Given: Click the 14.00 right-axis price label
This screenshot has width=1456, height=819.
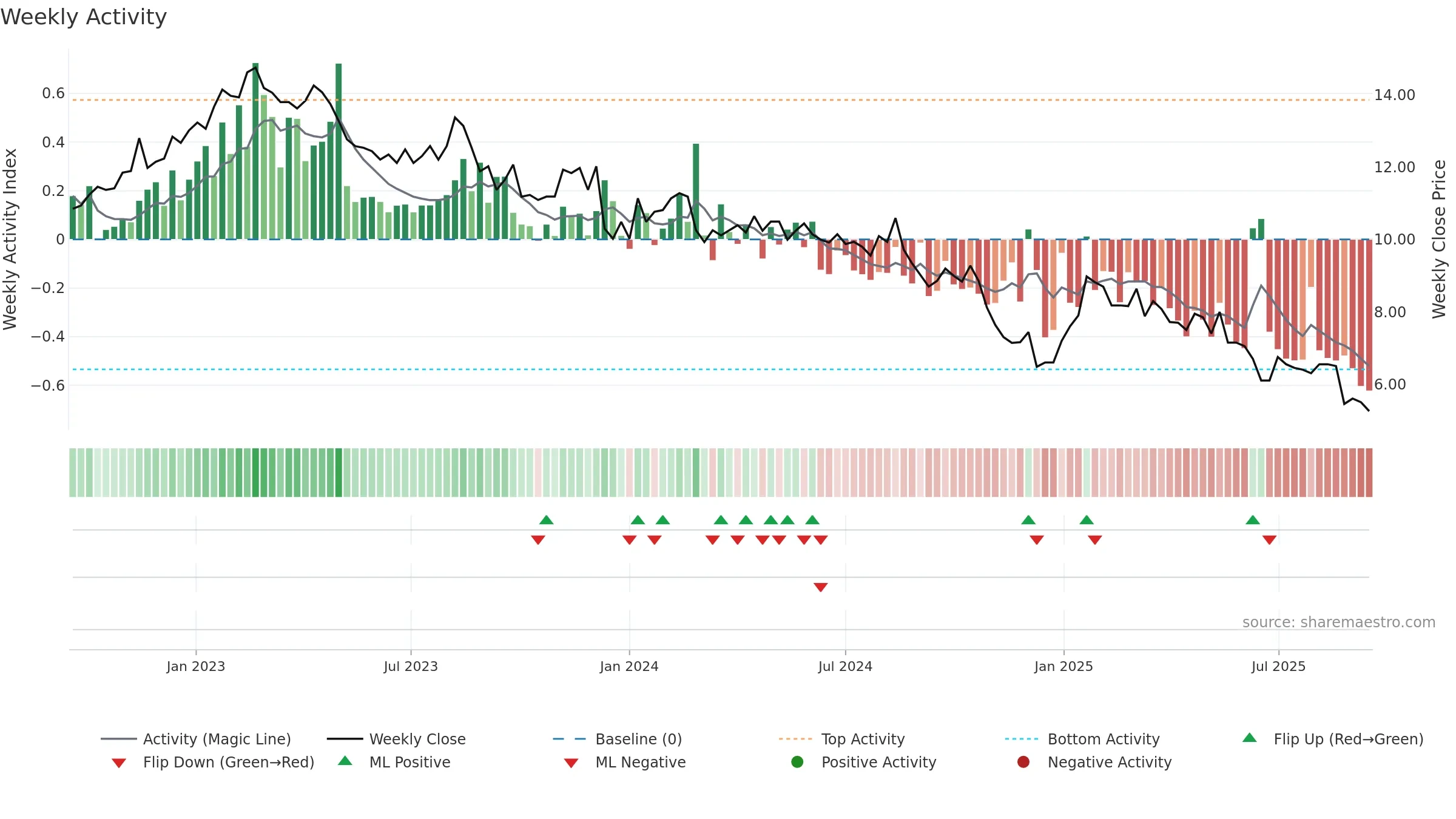Looking at the screenshot, I should 1394,95.
